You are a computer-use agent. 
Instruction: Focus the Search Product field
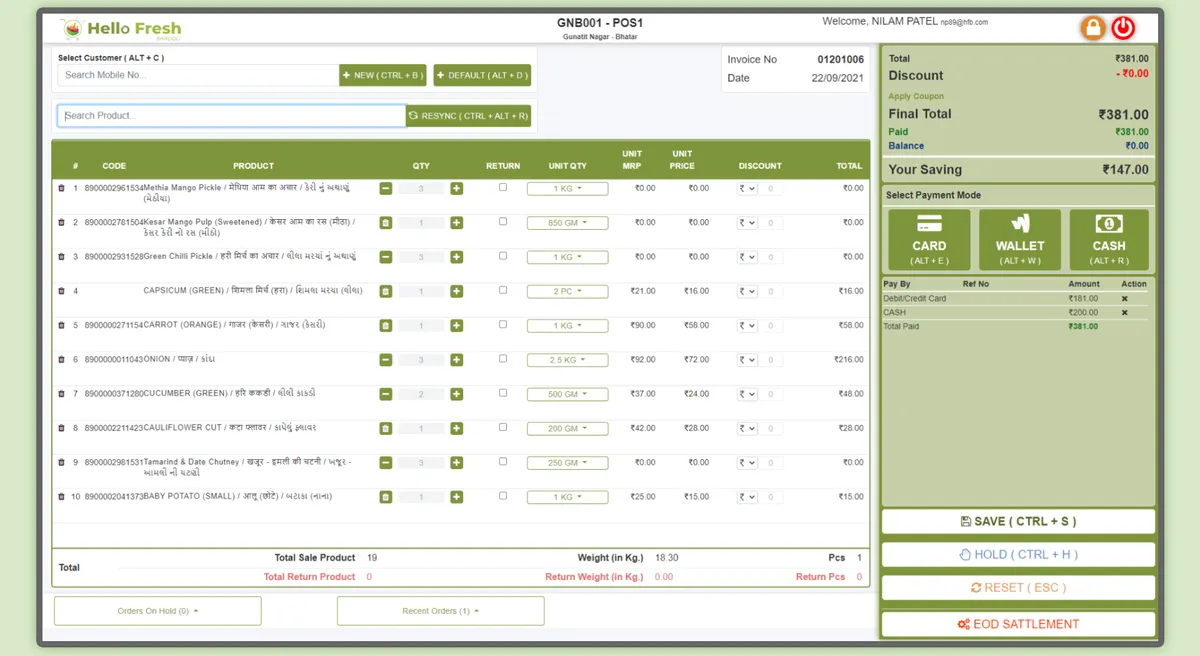click(x=232, y=116)
